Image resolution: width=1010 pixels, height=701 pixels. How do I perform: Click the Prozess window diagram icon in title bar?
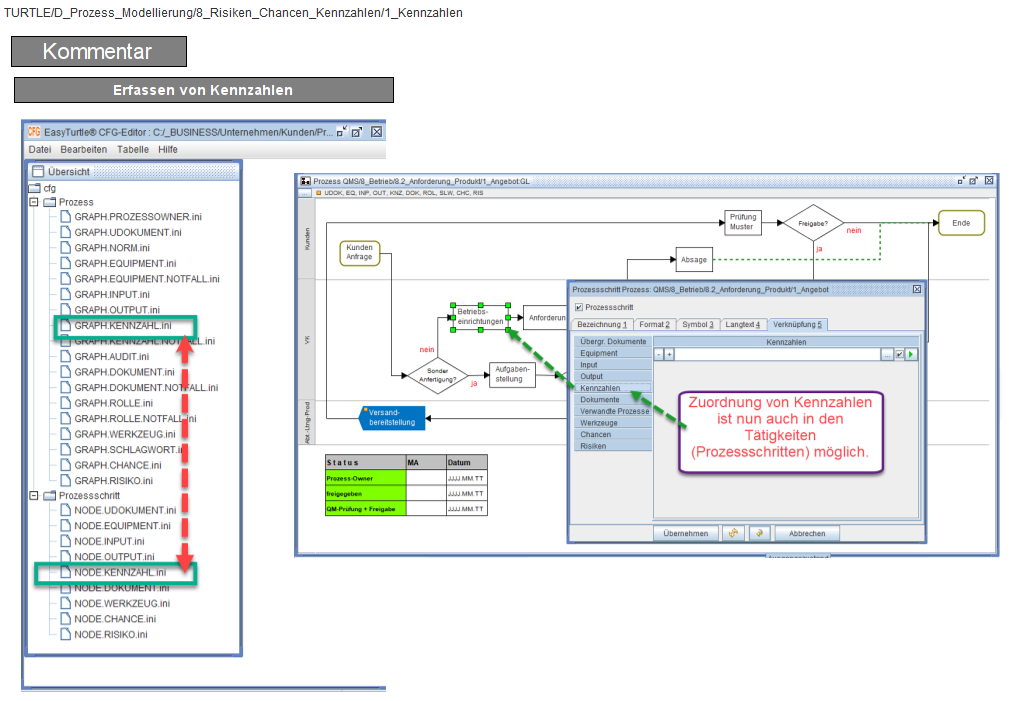point(306,181)
